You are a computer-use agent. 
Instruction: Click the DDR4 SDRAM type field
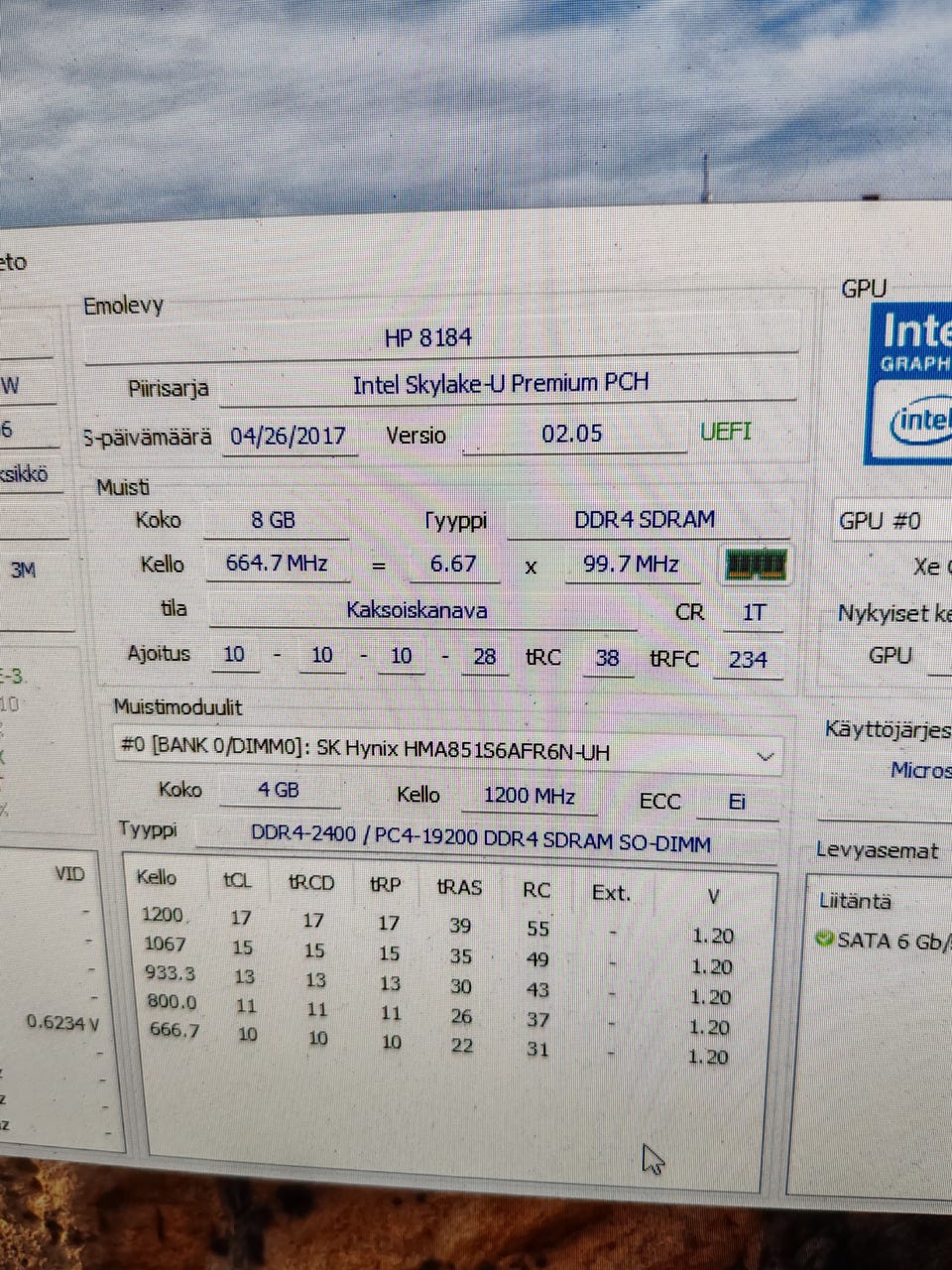click(x=647, y=520)
